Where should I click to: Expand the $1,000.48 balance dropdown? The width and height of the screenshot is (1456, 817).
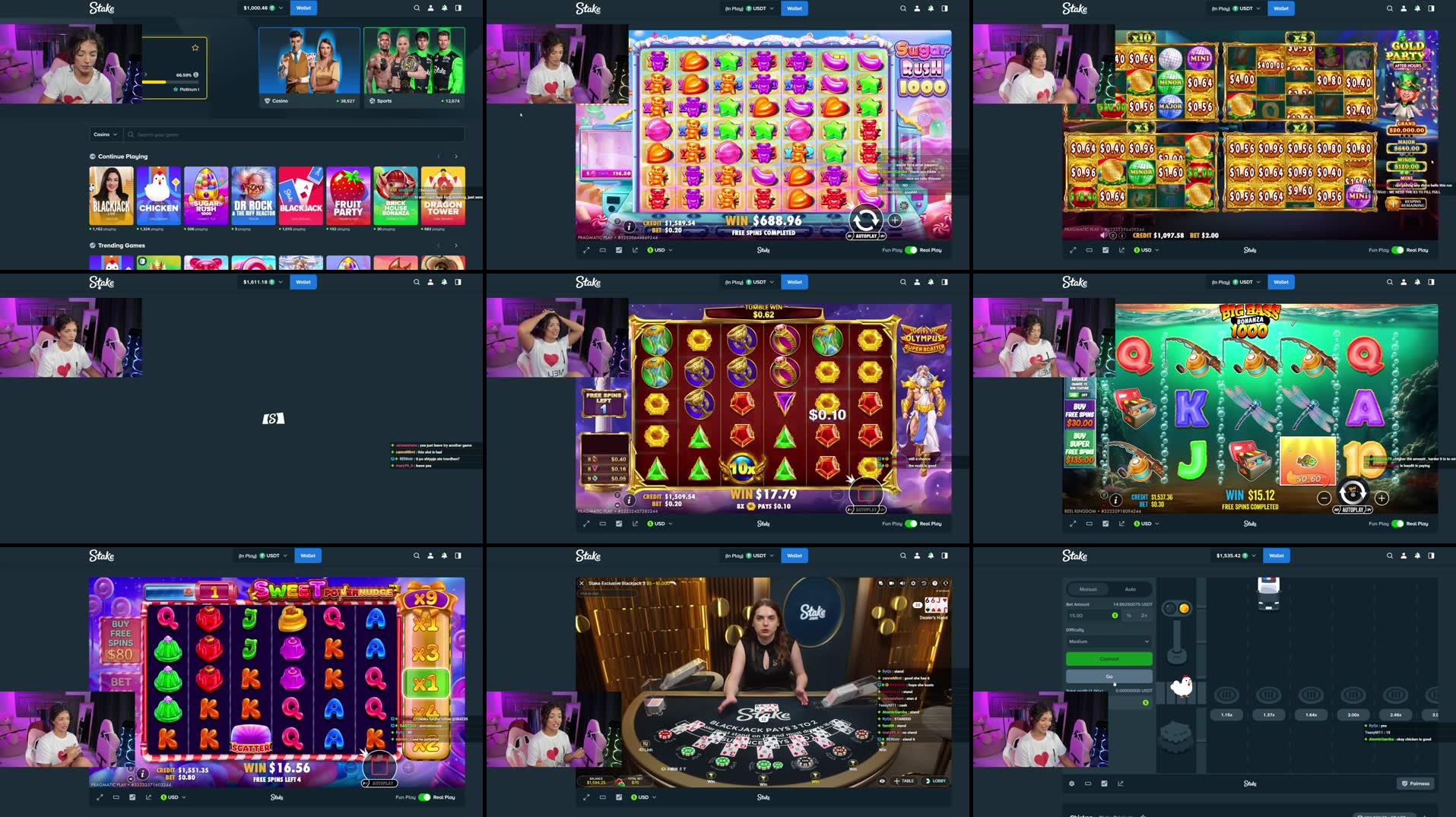[262, 8]
